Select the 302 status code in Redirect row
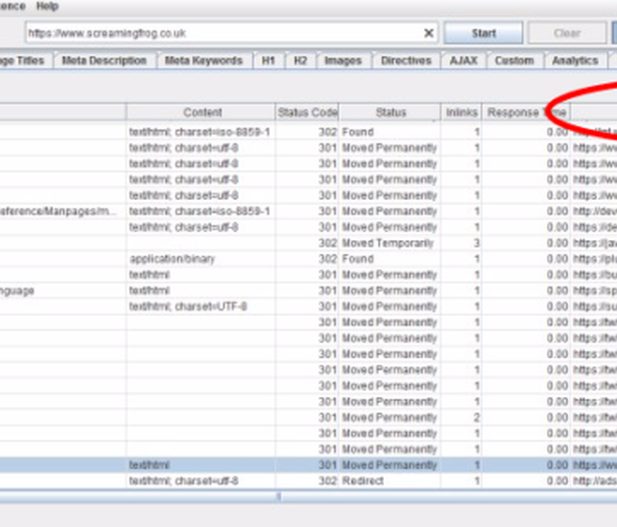Viewport: 617px width, 527px height. [307, 481]
